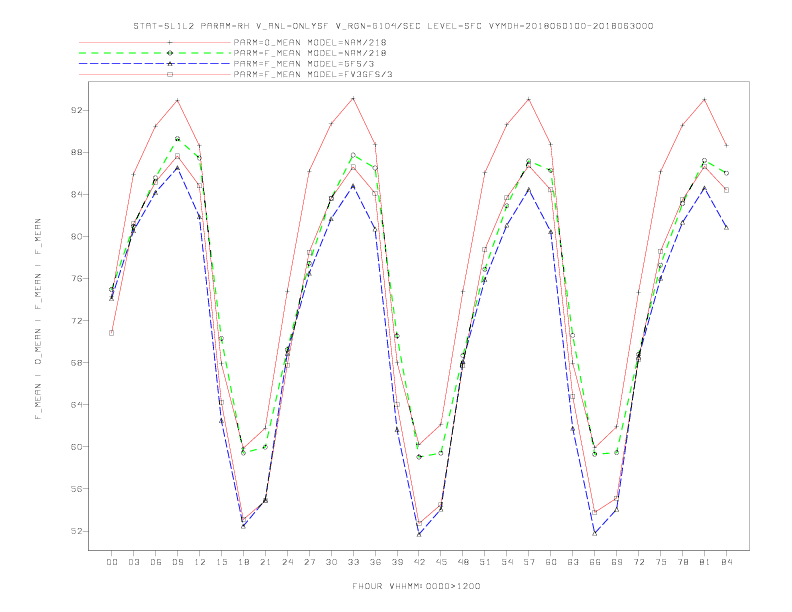
Task: Click x-axis forecast hour label 39
Action: click(x=397, y=562)
